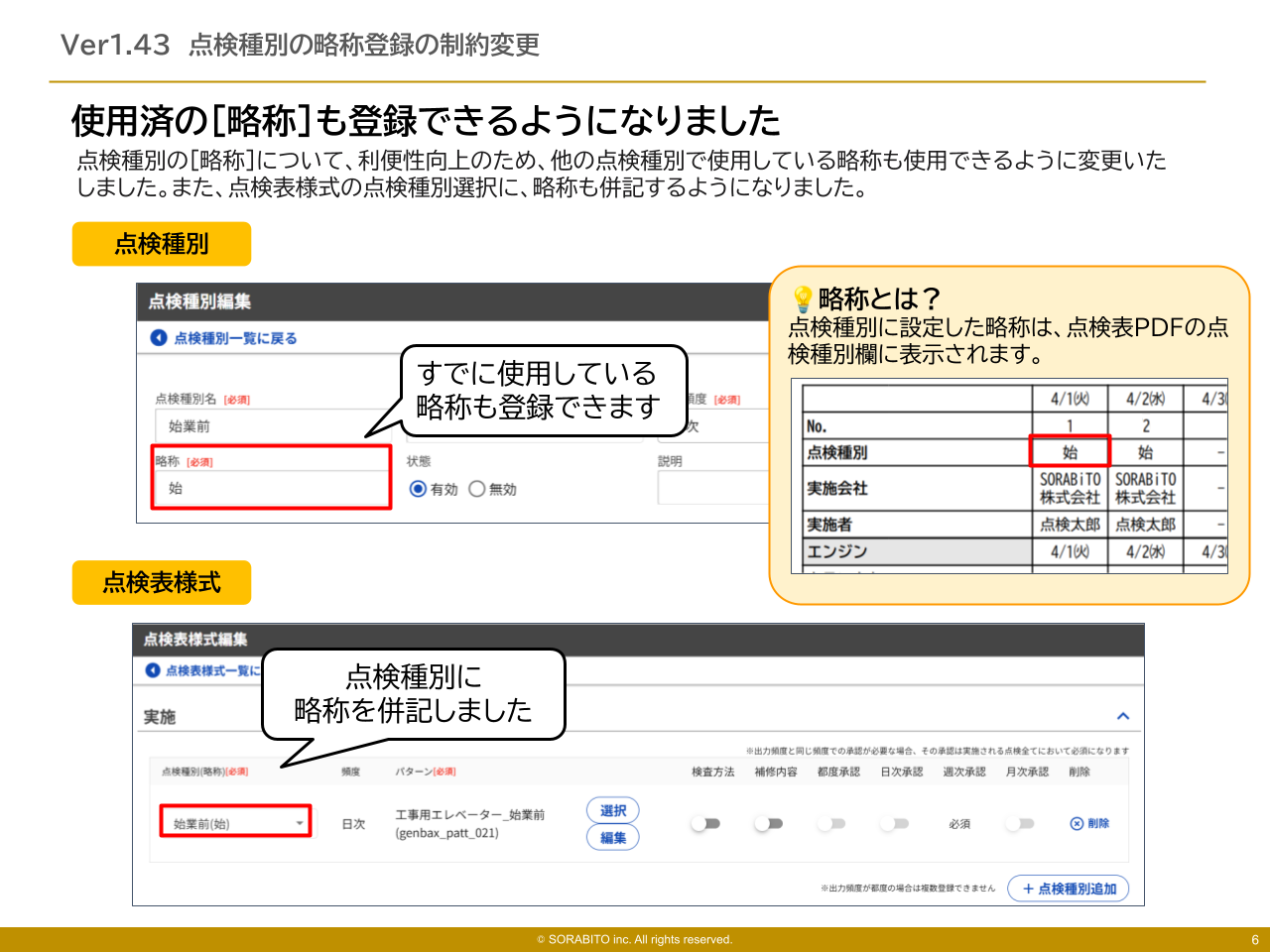Click the 点検種別追加 button

tap(1069, 889)
